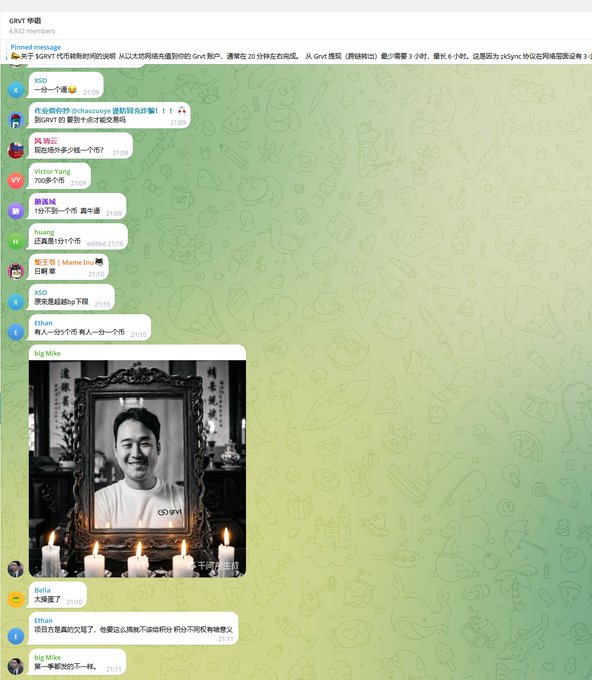Click the 'huang' sender name
The height and width of the screenshot is (680, 592).
pos(44,232)
